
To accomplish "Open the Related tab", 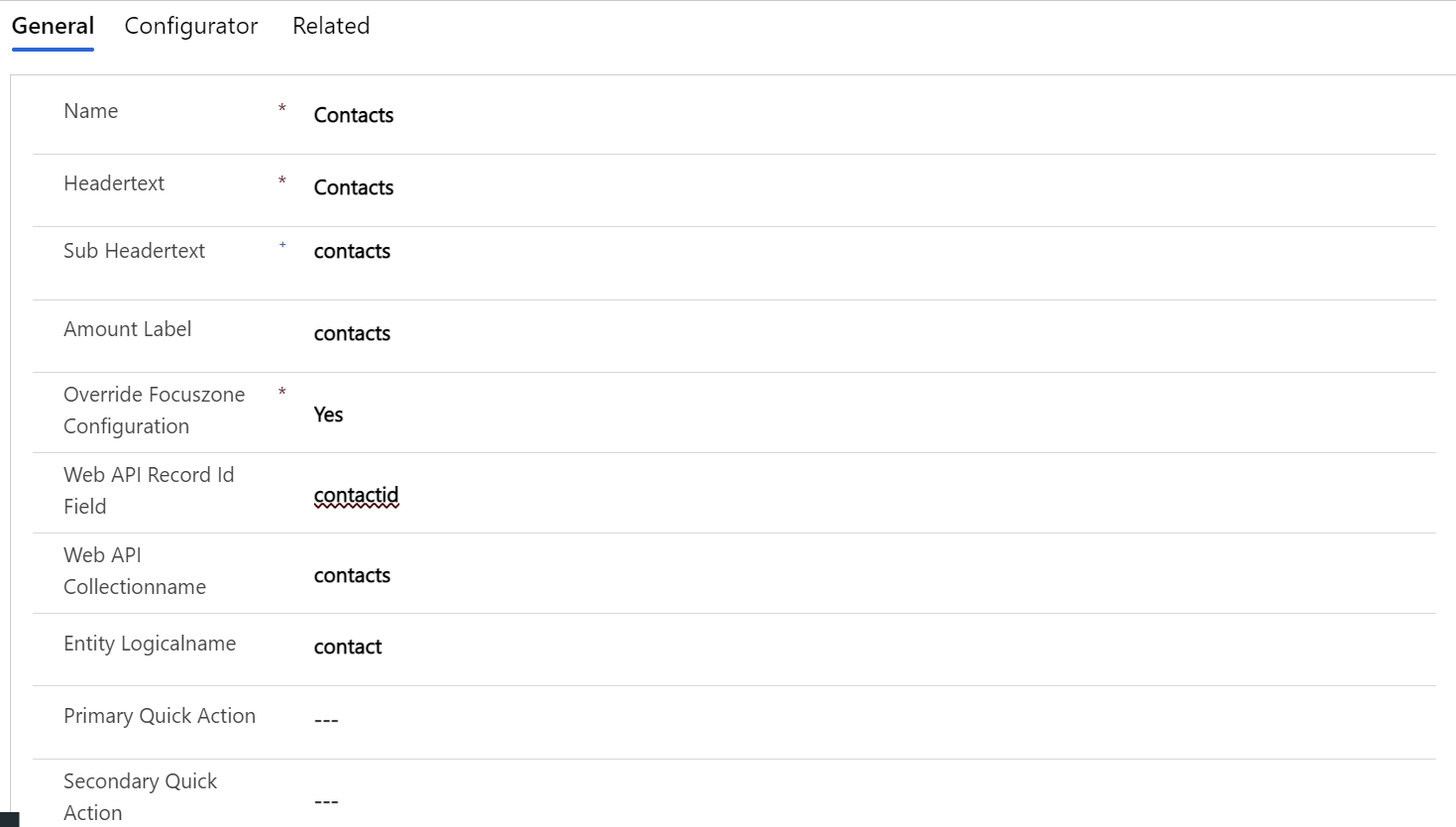I will point(331,26).
